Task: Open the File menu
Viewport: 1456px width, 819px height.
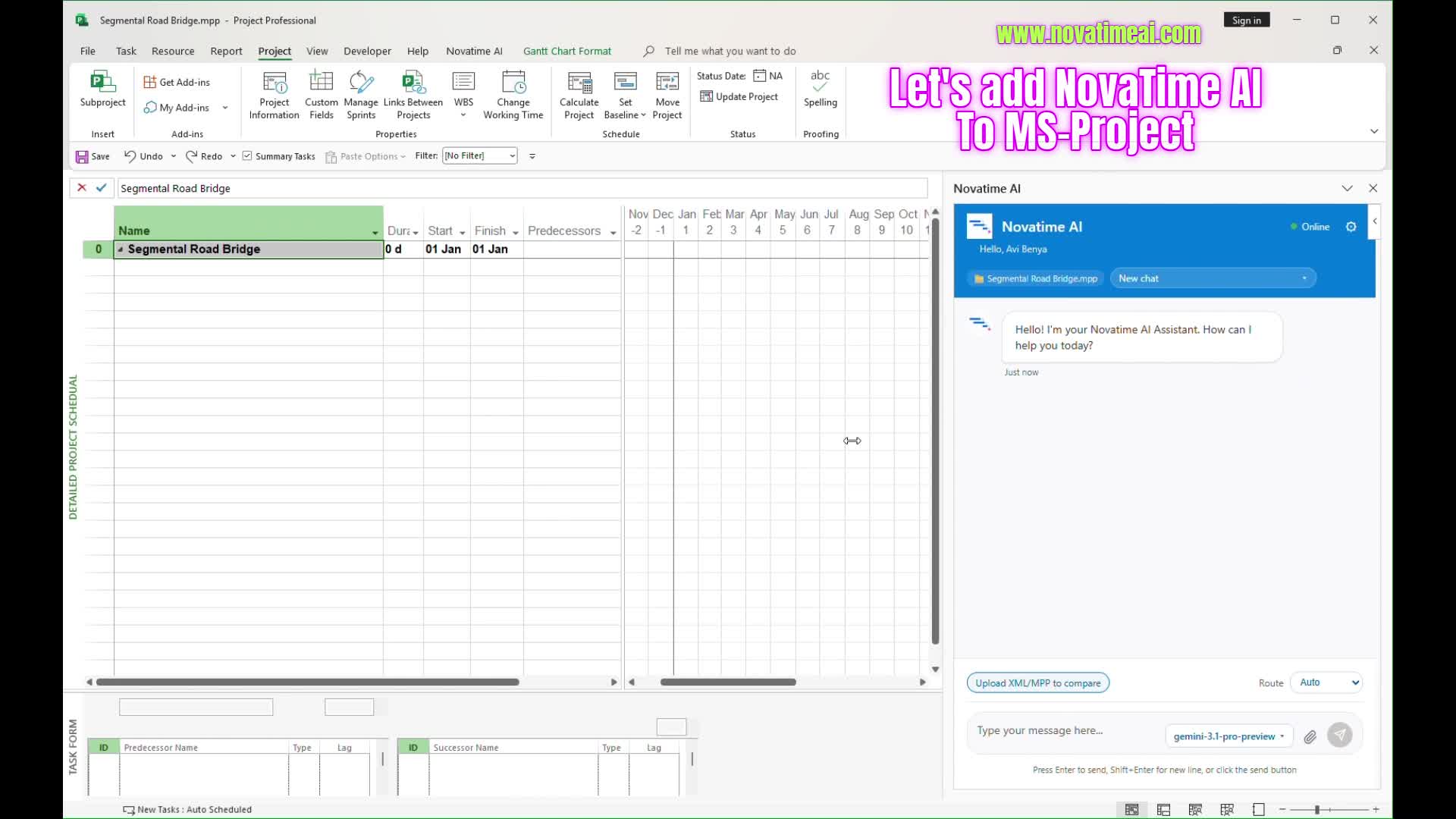Action: (88, 51)
